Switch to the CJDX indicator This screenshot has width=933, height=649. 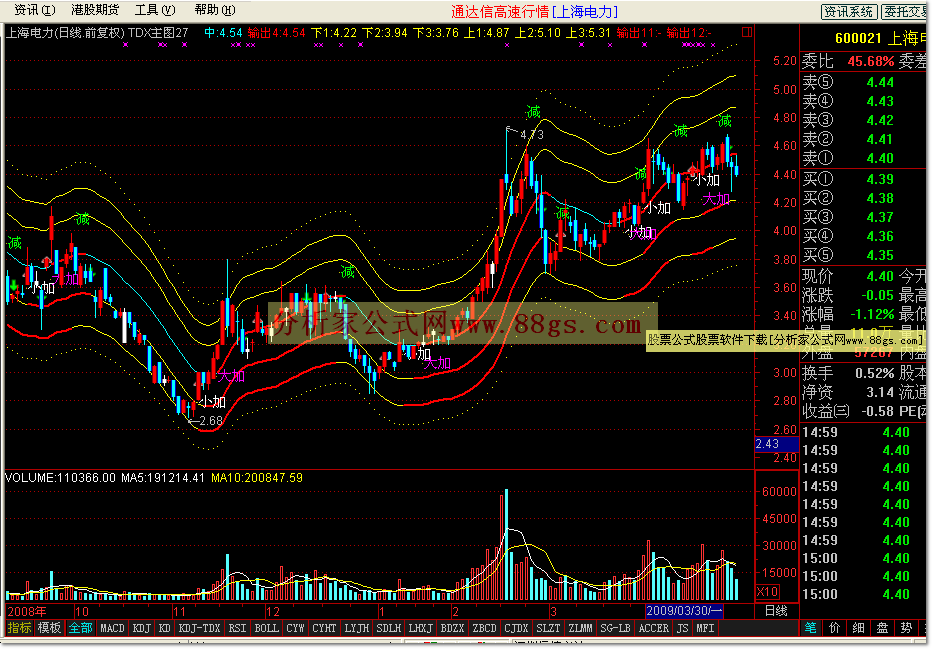(x=516, y=628)
